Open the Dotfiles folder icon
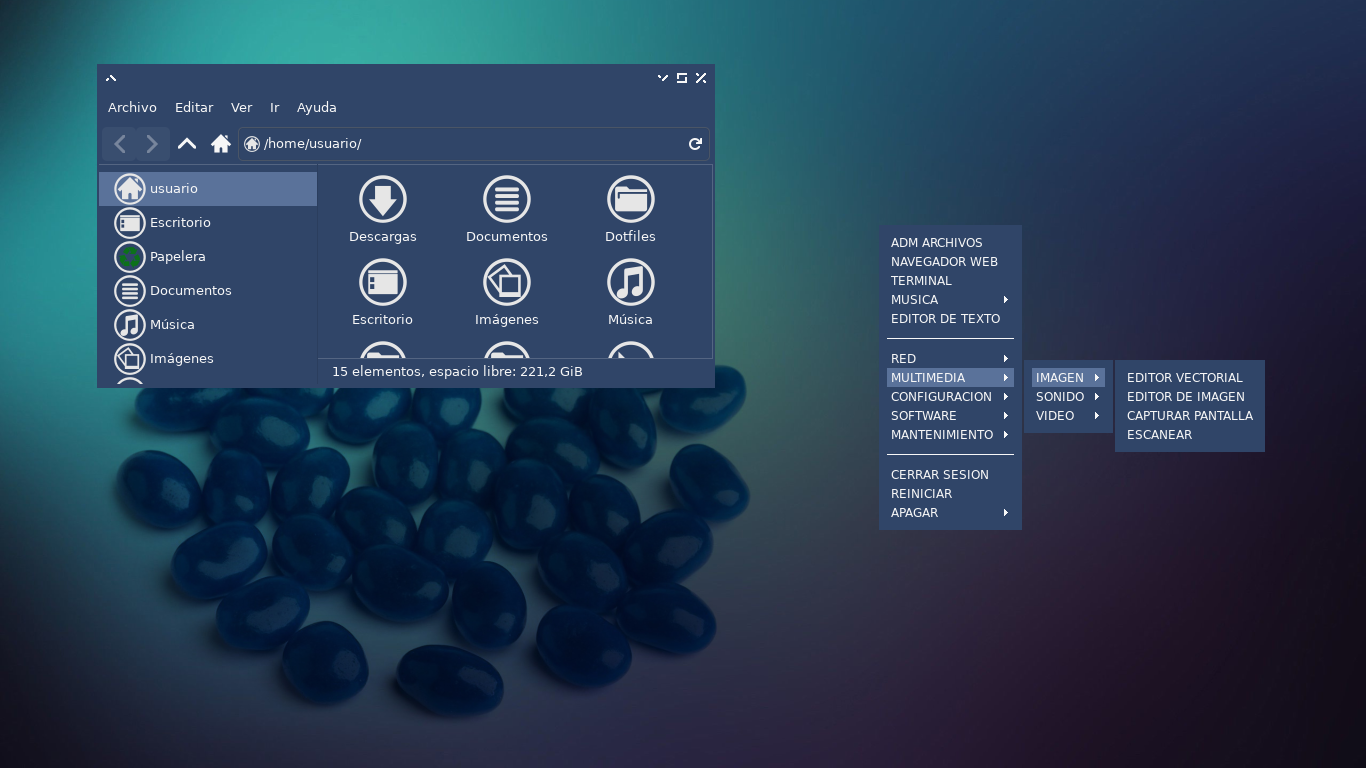 [631, 198]
